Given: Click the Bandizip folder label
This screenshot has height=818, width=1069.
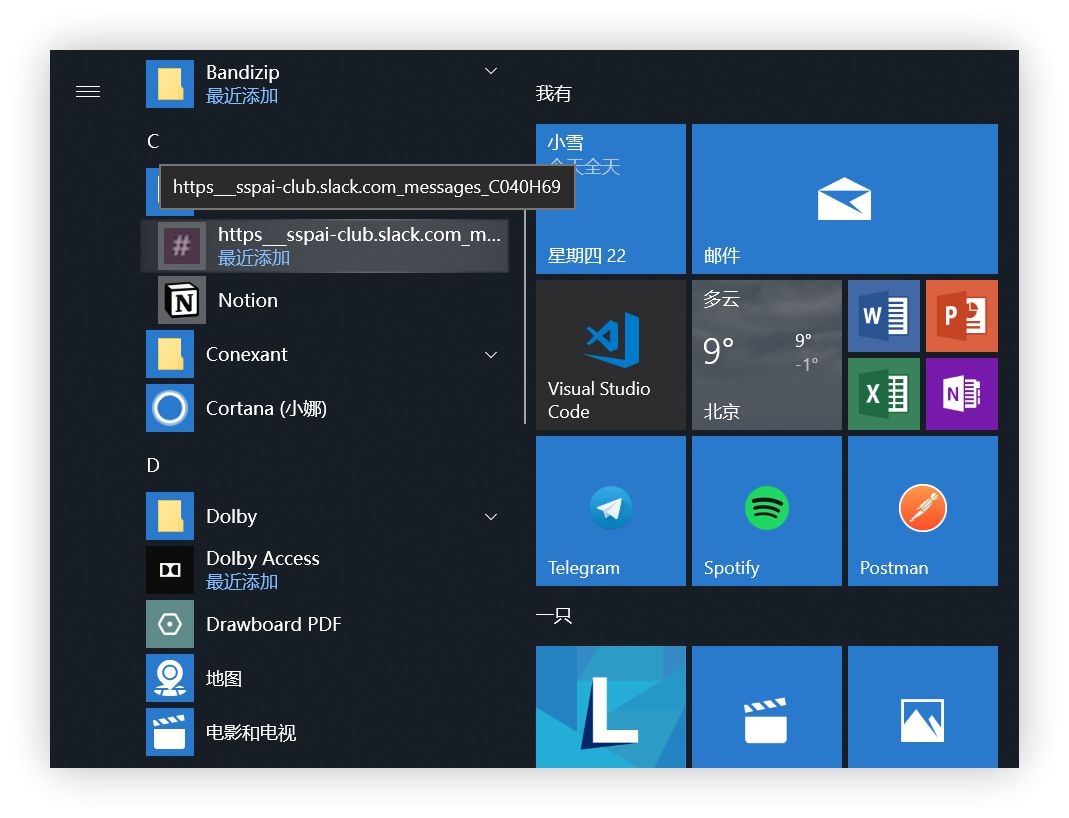Looking at the screenshot, I should 243,72.
